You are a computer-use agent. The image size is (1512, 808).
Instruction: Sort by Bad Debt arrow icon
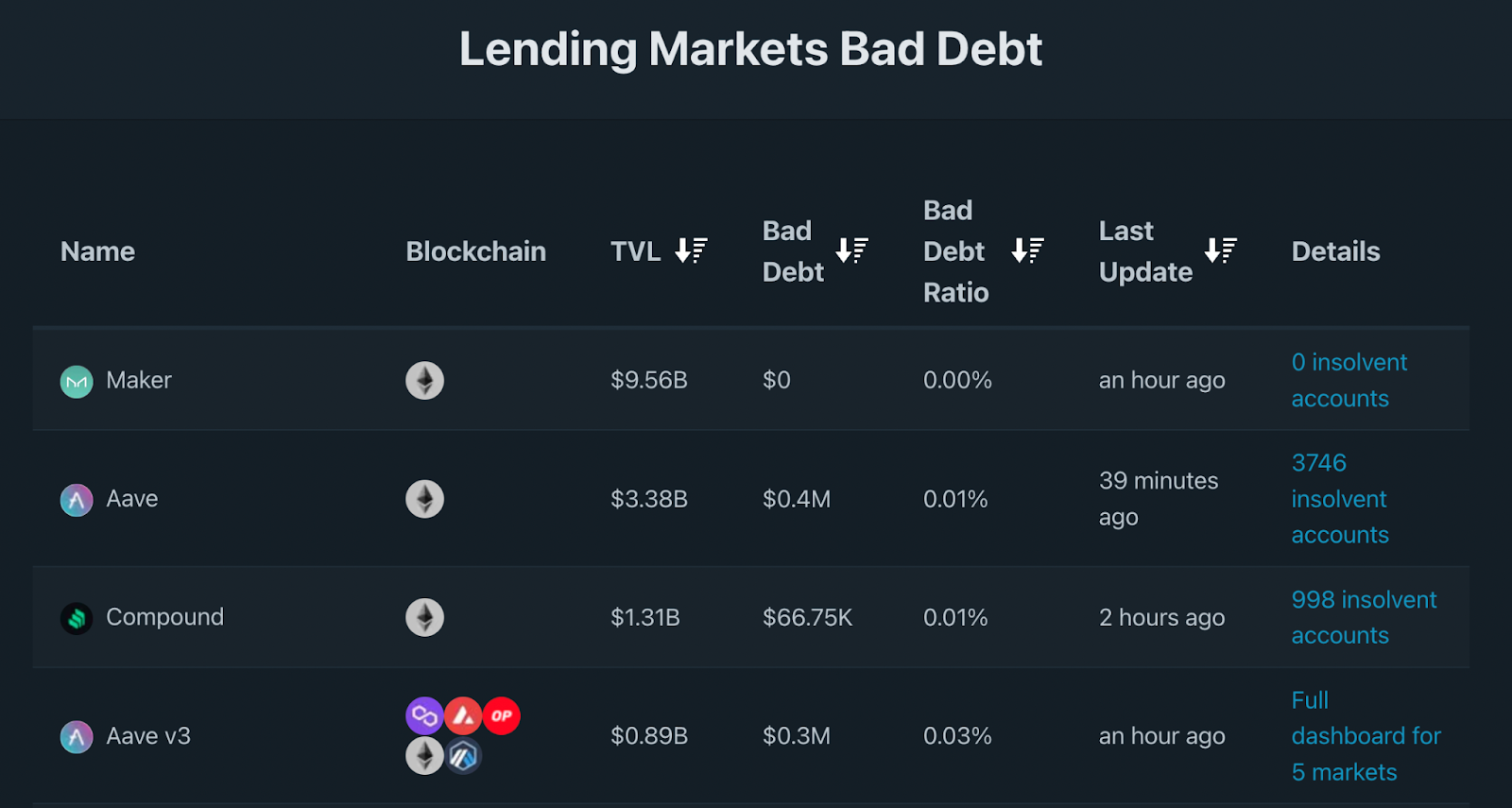pyautogui.click(x=851, y=250)
